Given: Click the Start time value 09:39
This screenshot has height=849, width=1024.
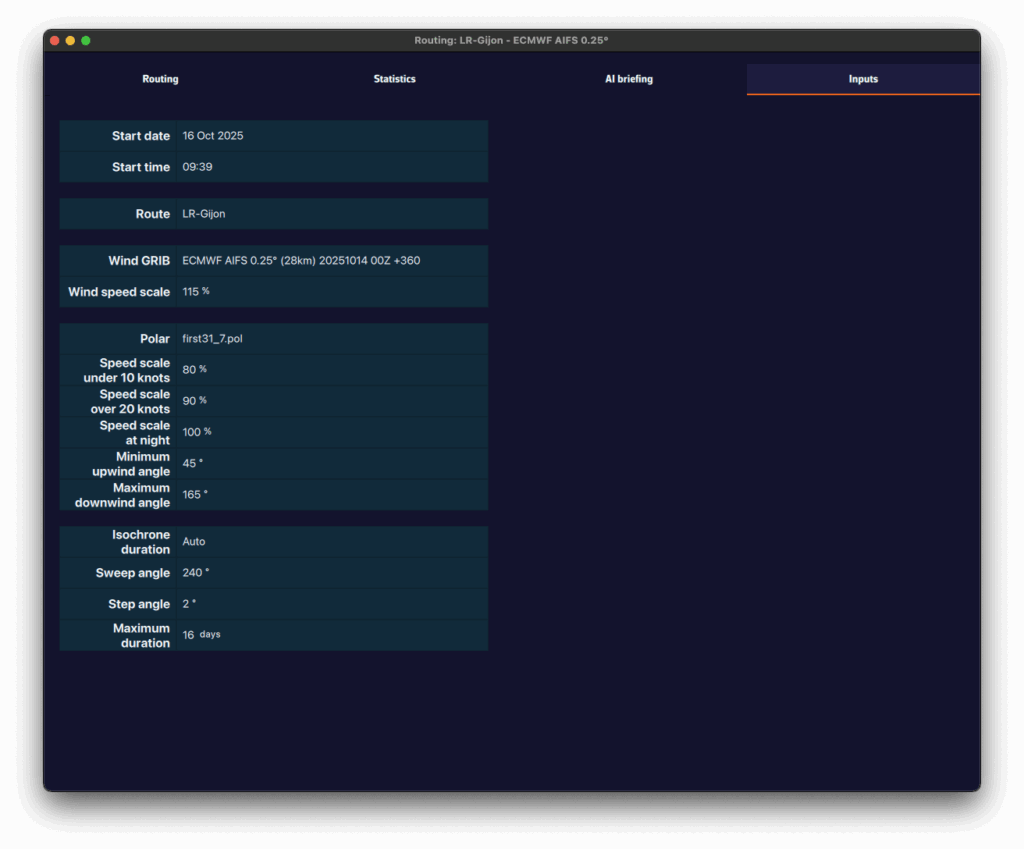Looking at the screenshot, I should pos(197,167).
